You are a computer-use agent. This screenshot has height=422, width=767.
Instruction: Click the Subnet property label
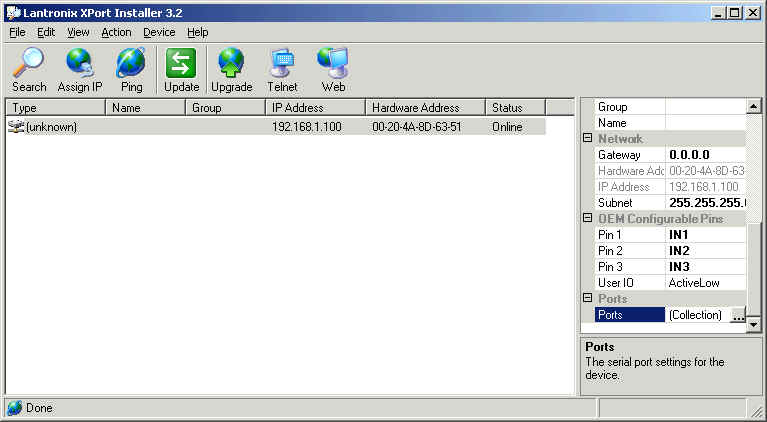(x=615, y=203)
